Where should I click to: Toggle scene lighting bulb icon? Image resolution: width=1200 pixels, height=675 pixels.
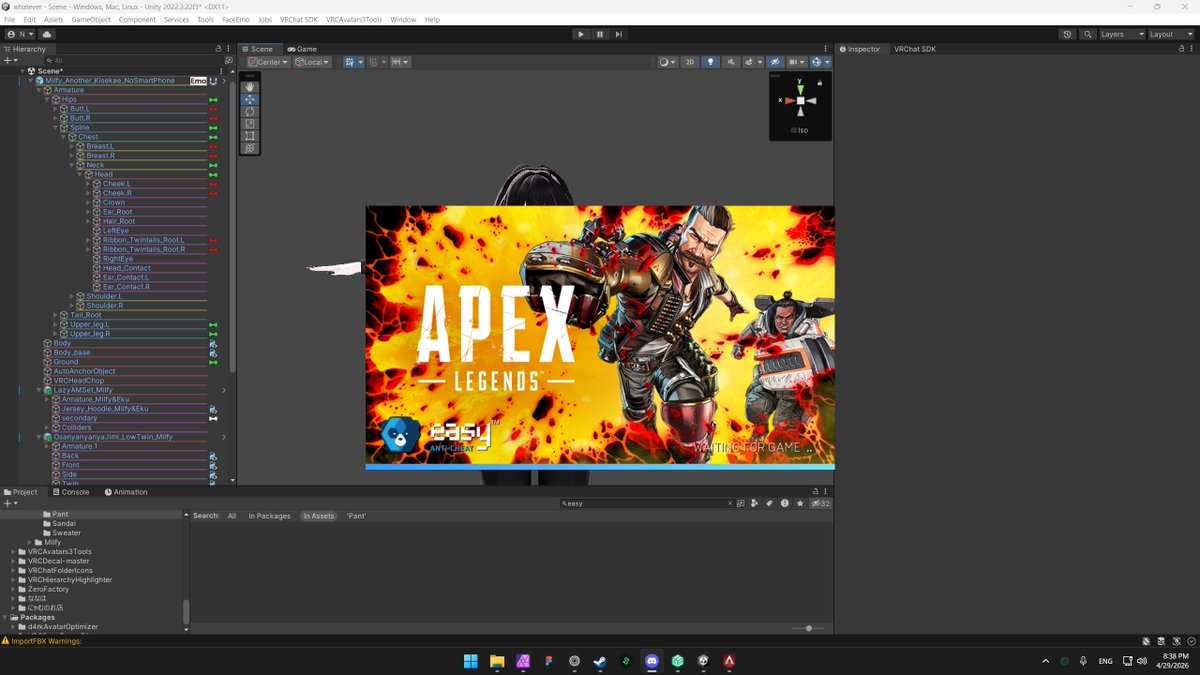[x=711, y=62]
